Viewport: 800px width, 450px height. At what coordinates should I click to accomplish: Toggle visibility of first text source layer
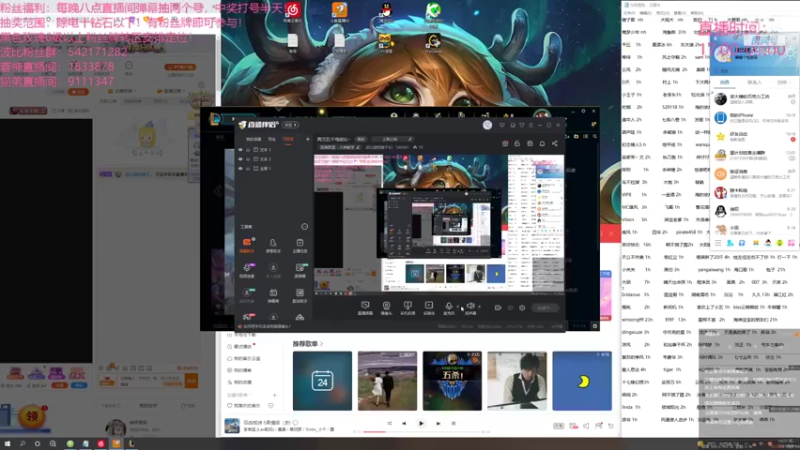click(240, 150)
